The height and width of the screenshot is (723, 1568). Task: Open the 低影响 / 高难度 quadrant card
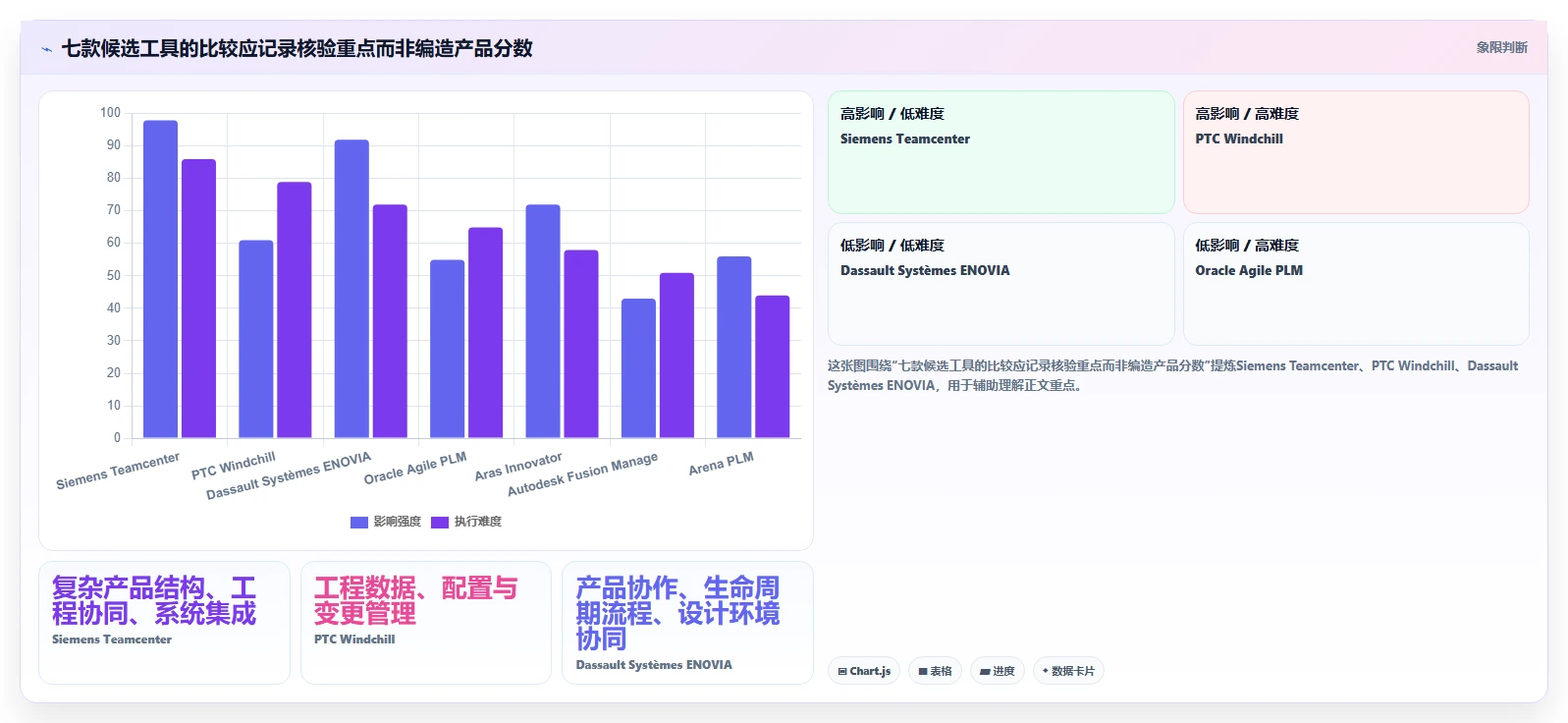pos(1356,284)
